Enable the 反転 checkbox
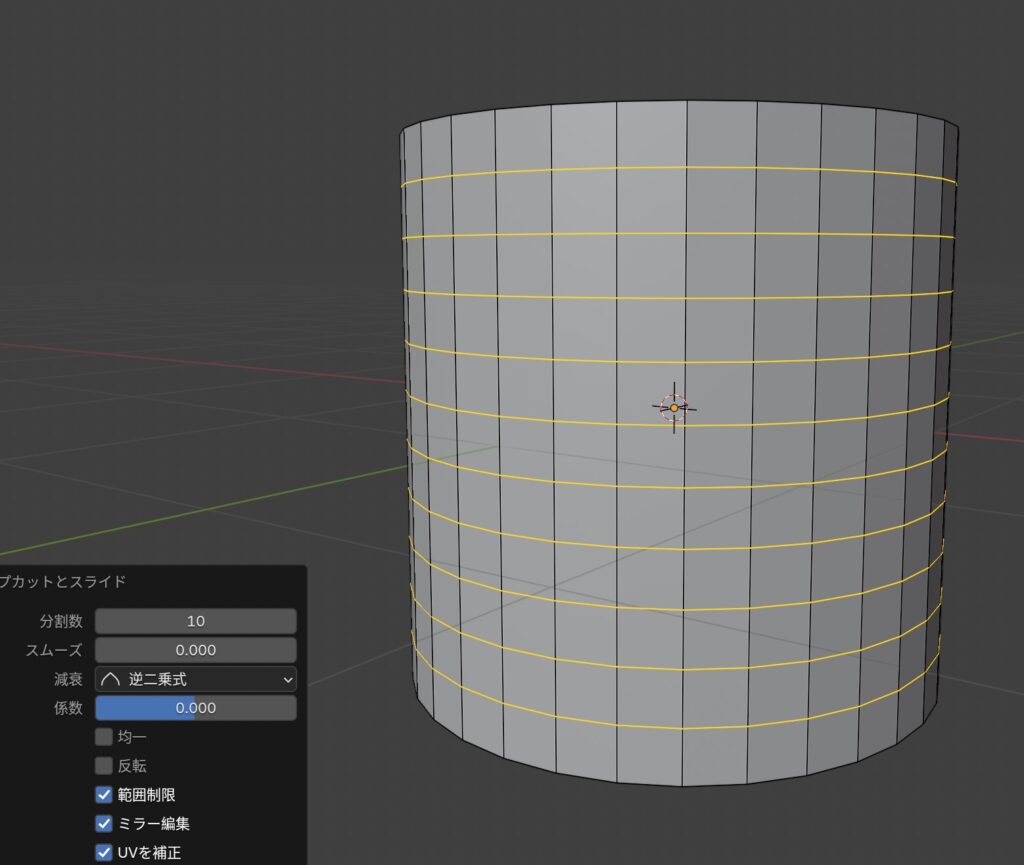 104,766
